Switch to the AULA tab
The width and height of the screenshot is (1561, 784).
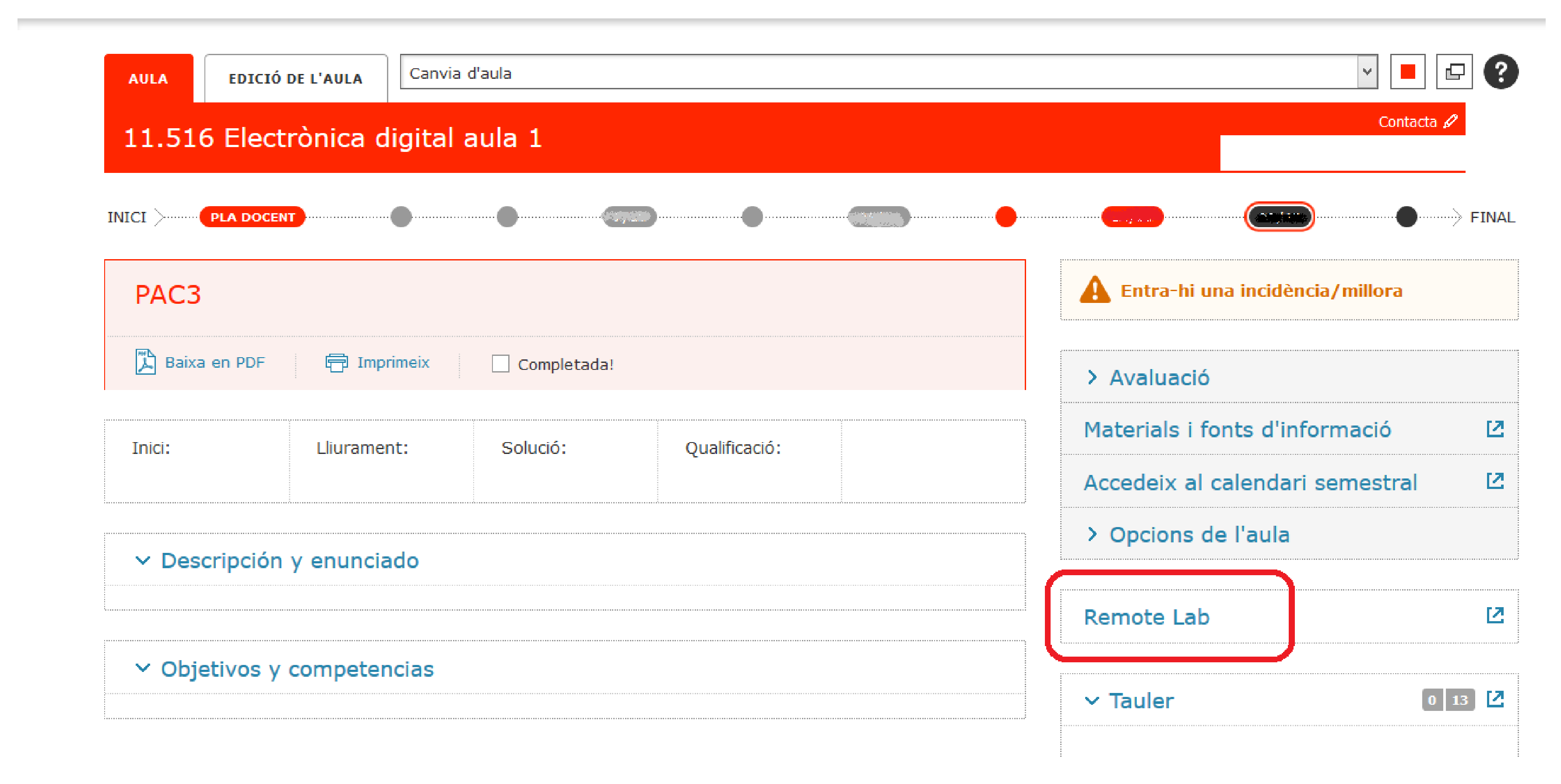coord(148,79)
